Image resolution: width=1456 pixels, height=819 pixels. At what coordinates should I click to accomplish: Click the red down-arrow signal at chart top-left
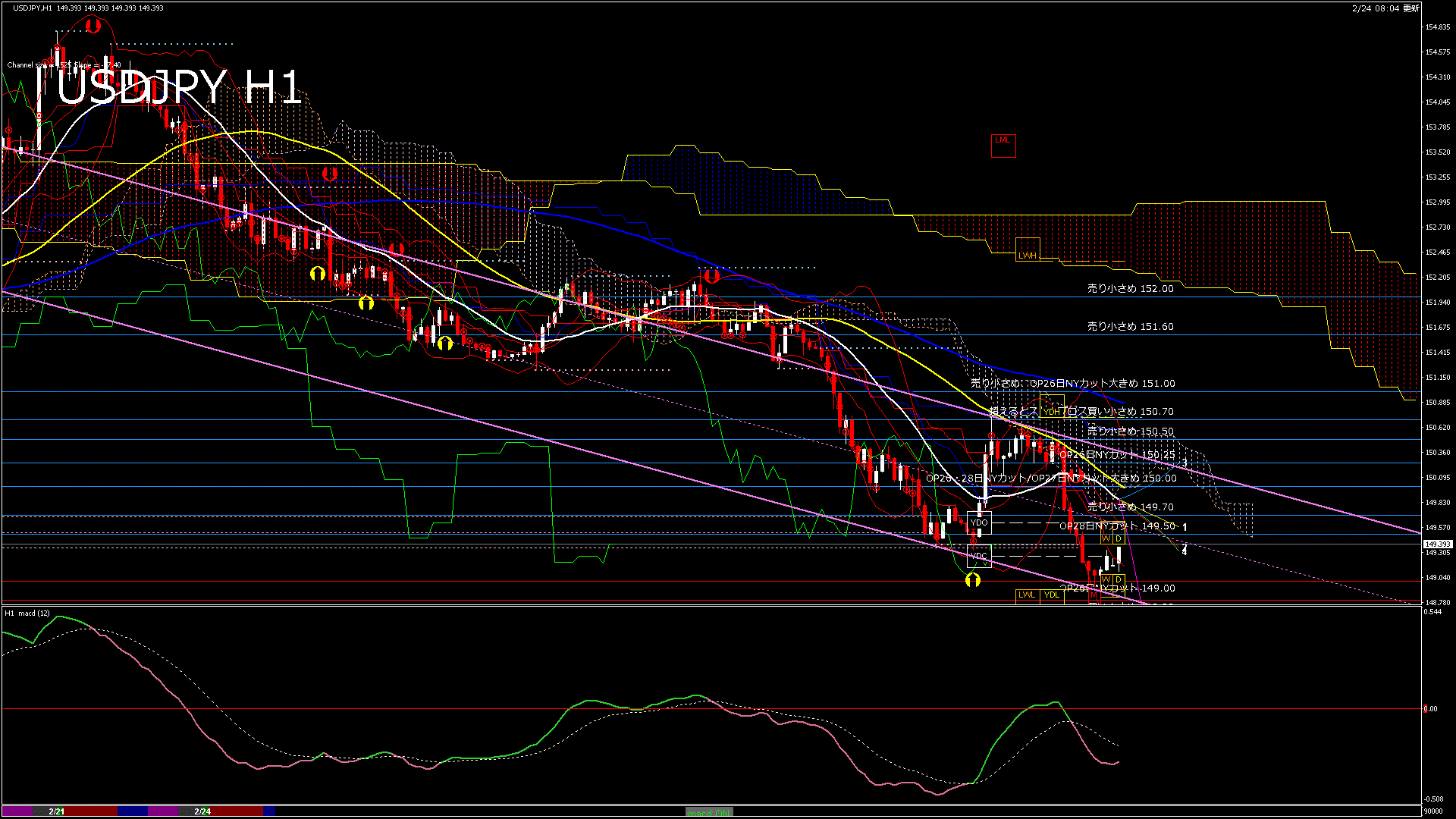[x=93, y=27]
